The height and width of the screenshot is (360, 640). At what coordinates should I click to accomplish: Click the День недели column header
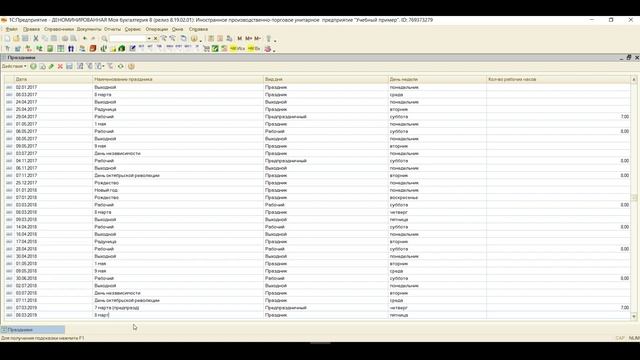(437, 79)
